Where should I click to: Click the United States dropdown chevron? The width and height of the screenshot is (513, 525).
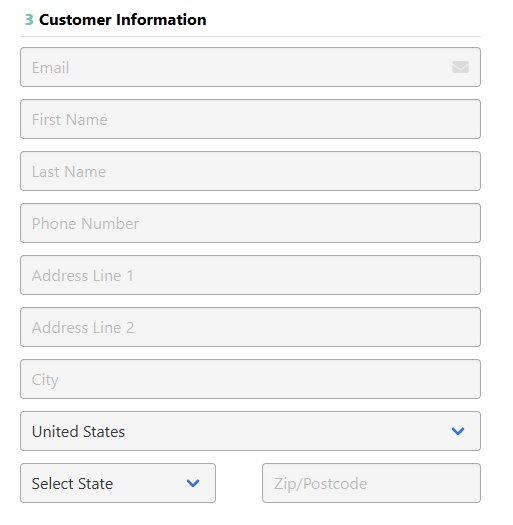tap(458, 431)
